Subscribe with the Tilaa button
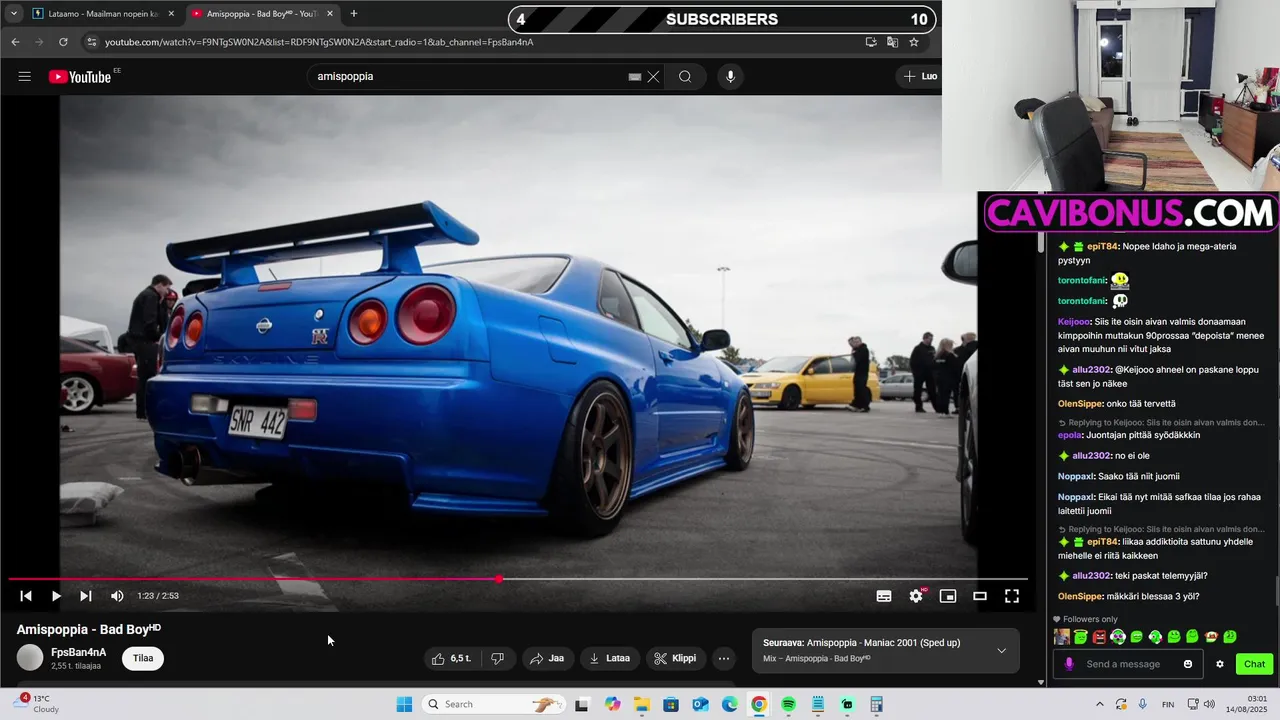The image size is (1280, 720). [x=143, y=658]
